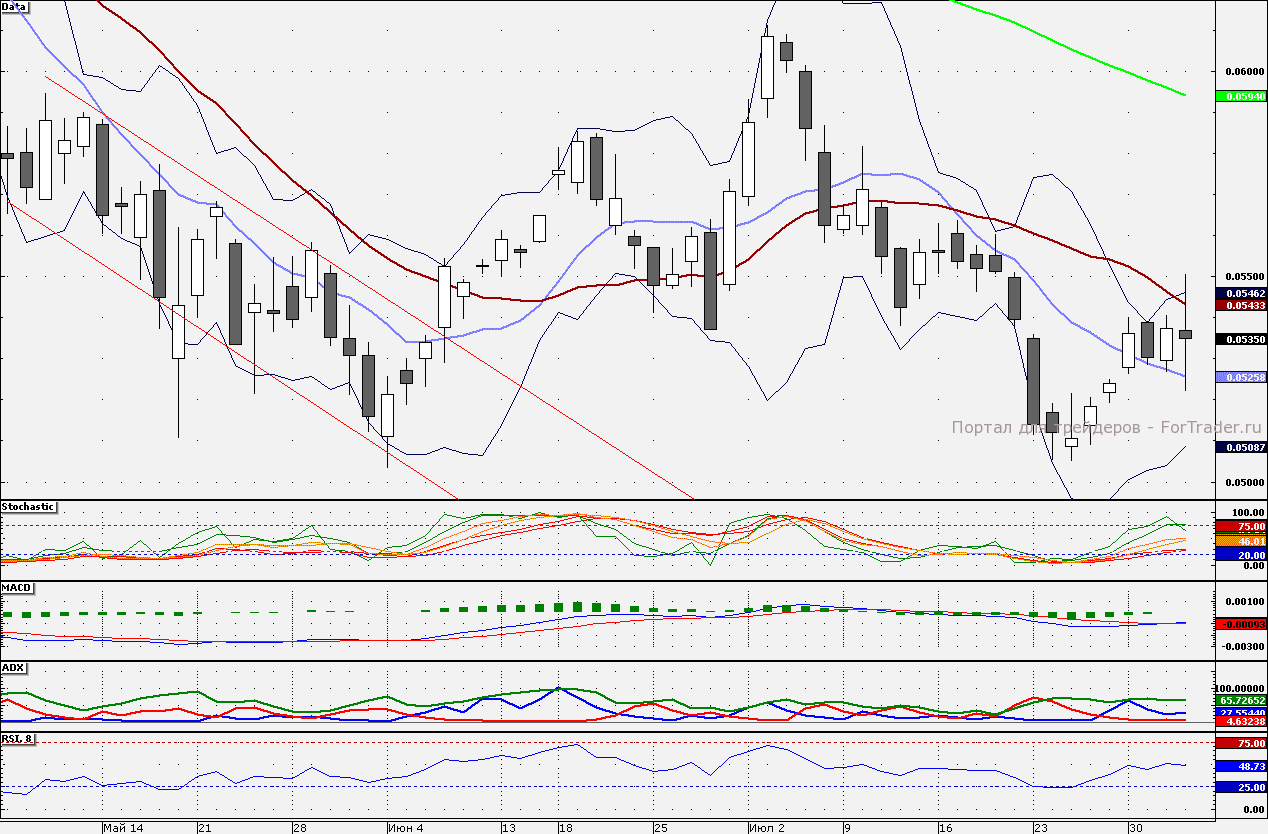Click the Data panel label

(x=14, y=6)
